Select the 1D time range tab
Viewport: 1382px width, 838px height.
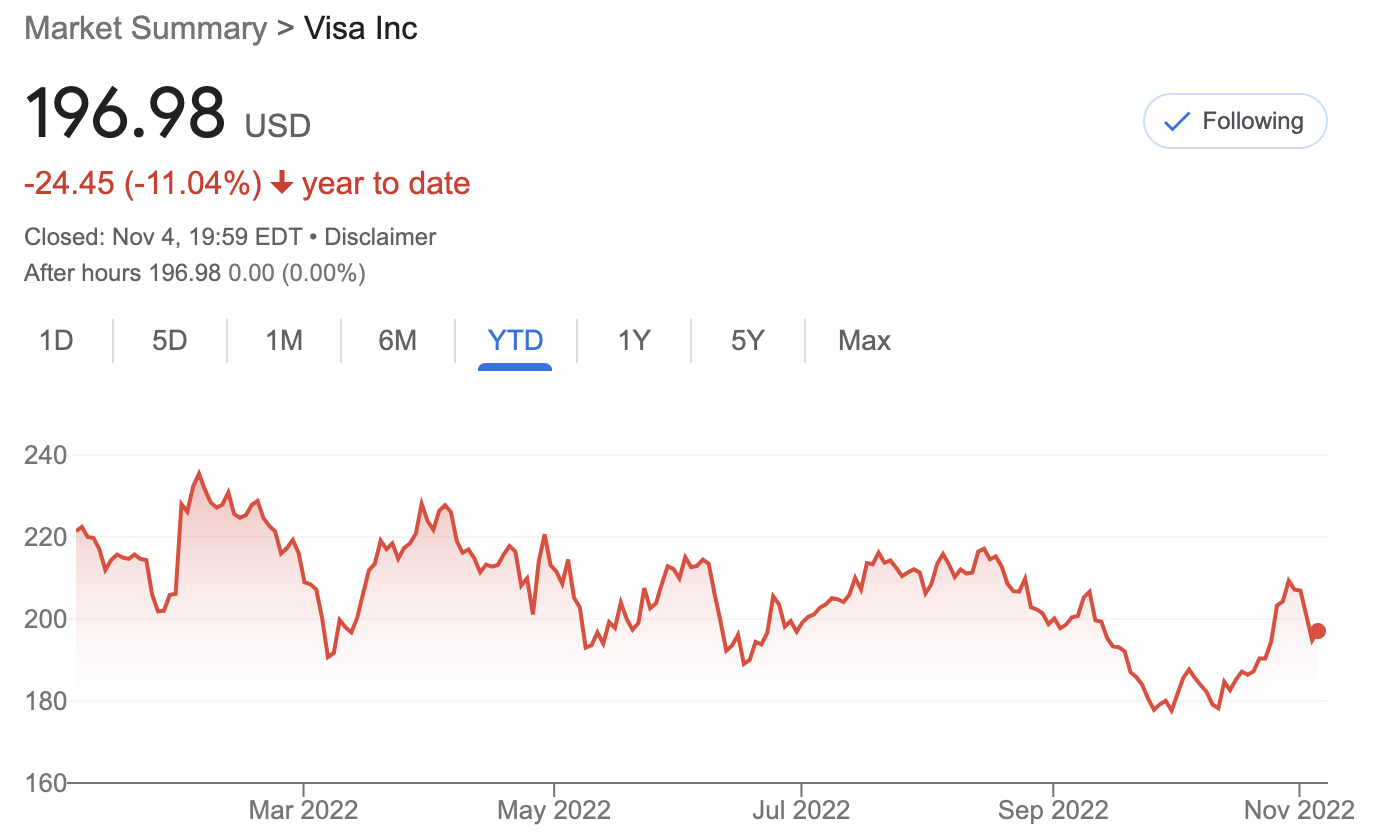tap(56, 341)
